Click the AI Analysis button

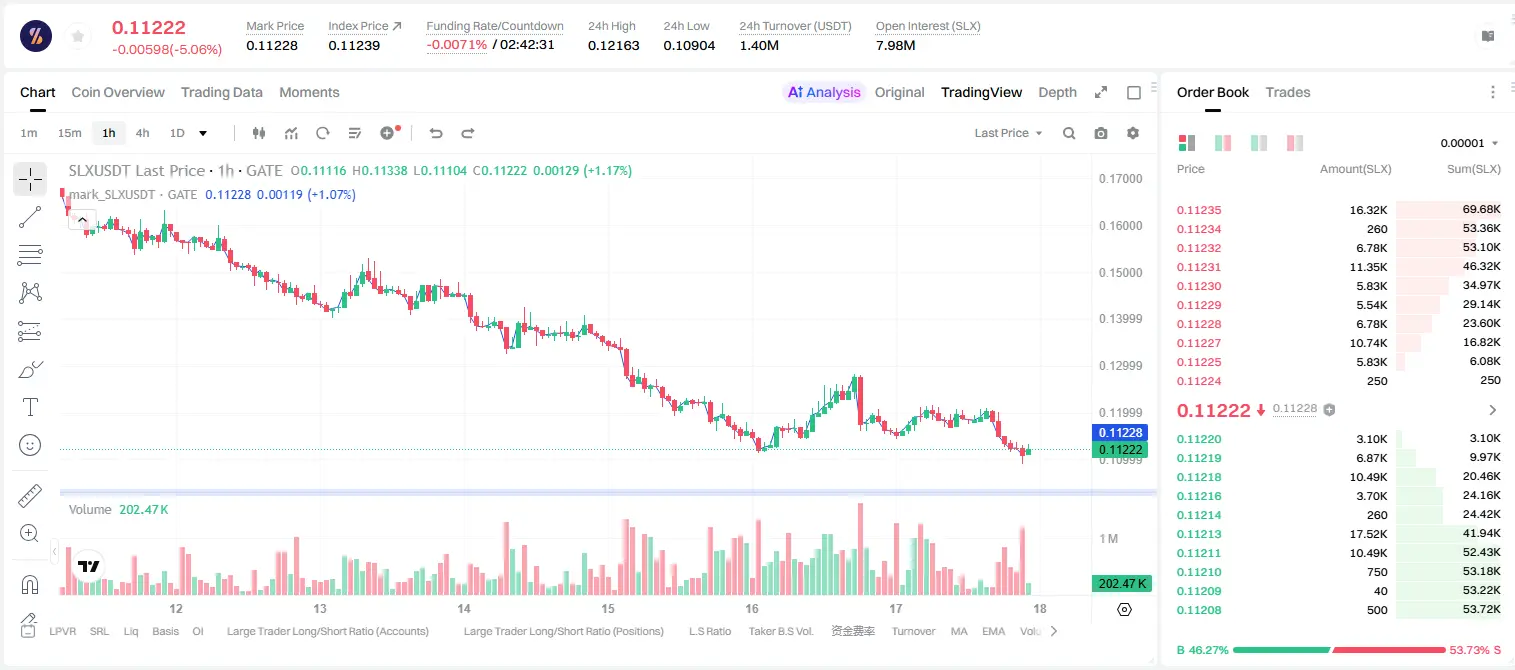tap(824, 92)
